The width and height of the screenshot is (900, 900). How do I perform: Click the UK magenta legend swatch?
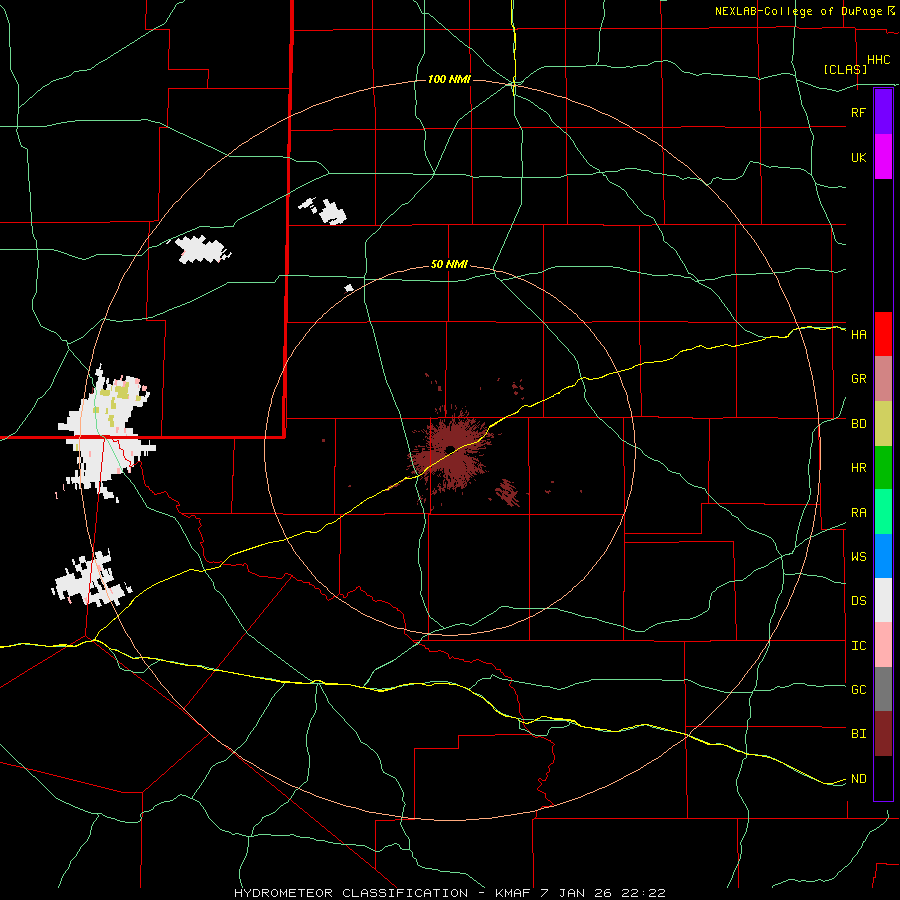[883, 156]
